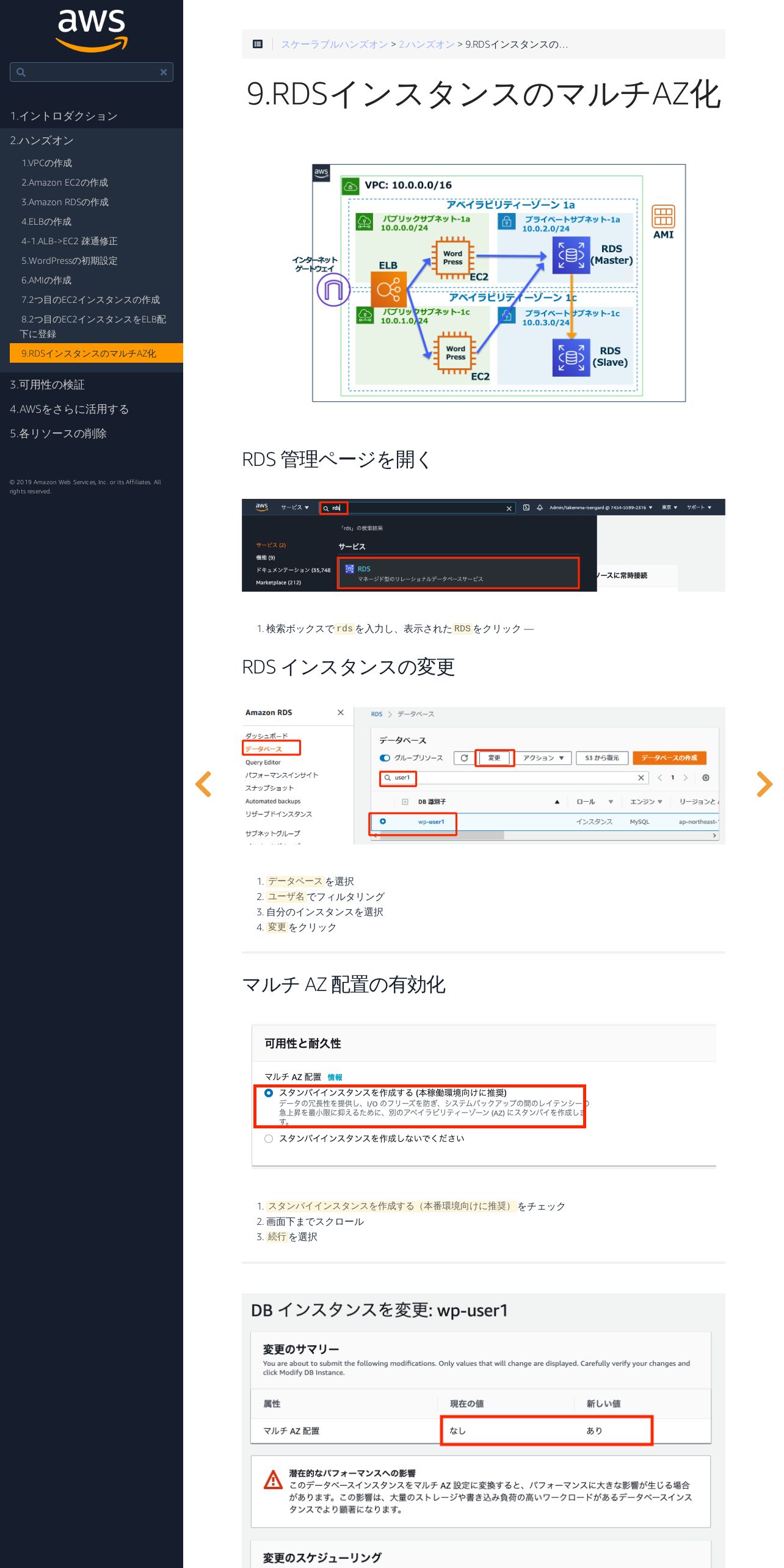This screenshot has width=784, height=1568.
Task: Clear the user1 filter with X icon
Action: point(641,778)
